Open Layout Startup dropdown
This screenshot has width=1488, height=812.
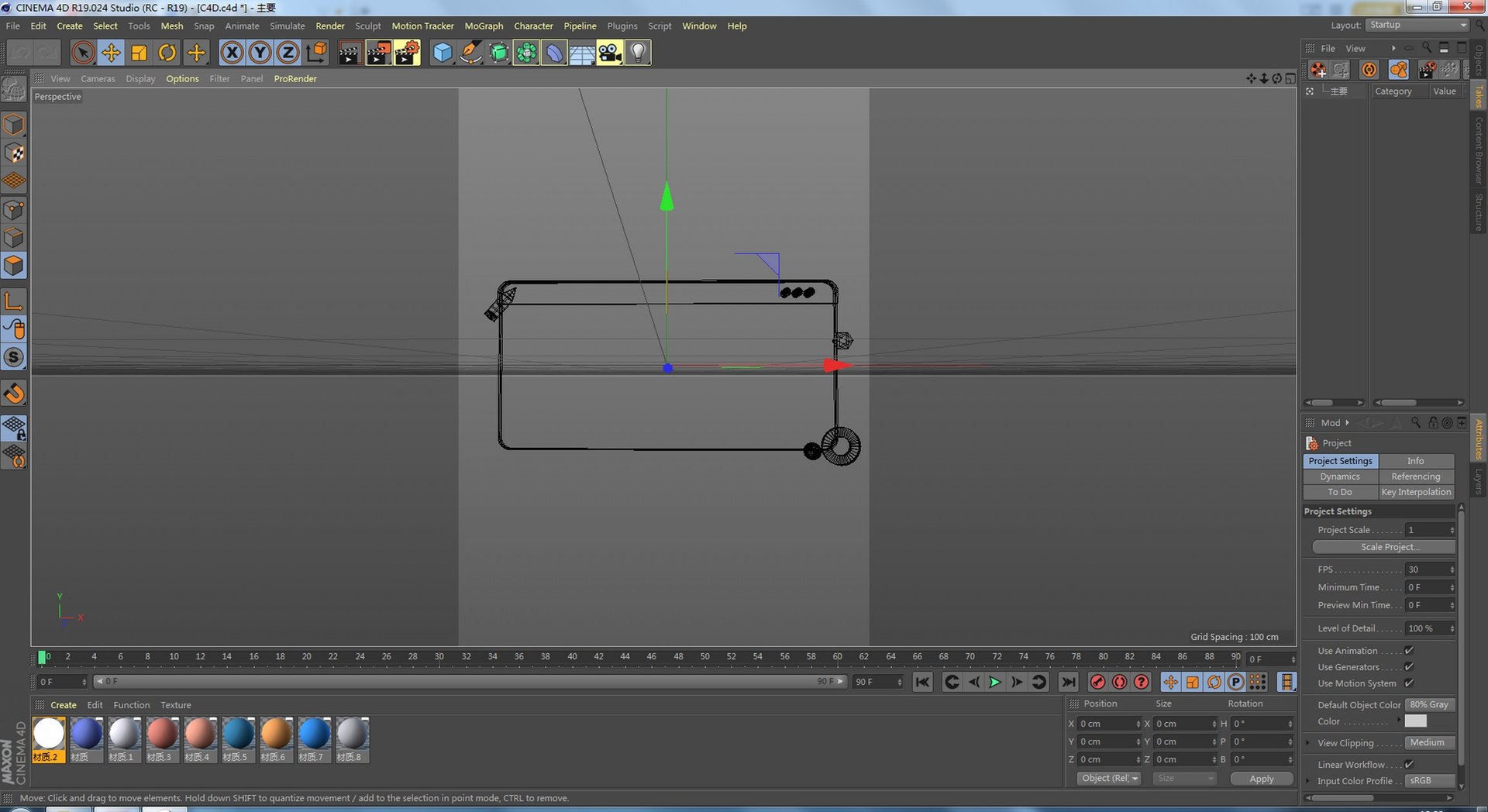(1417, 26)
